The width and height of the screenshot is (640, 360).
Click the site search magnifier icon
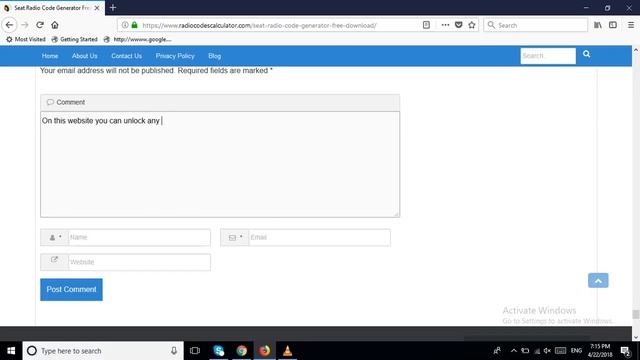click(x=587, y=54)
